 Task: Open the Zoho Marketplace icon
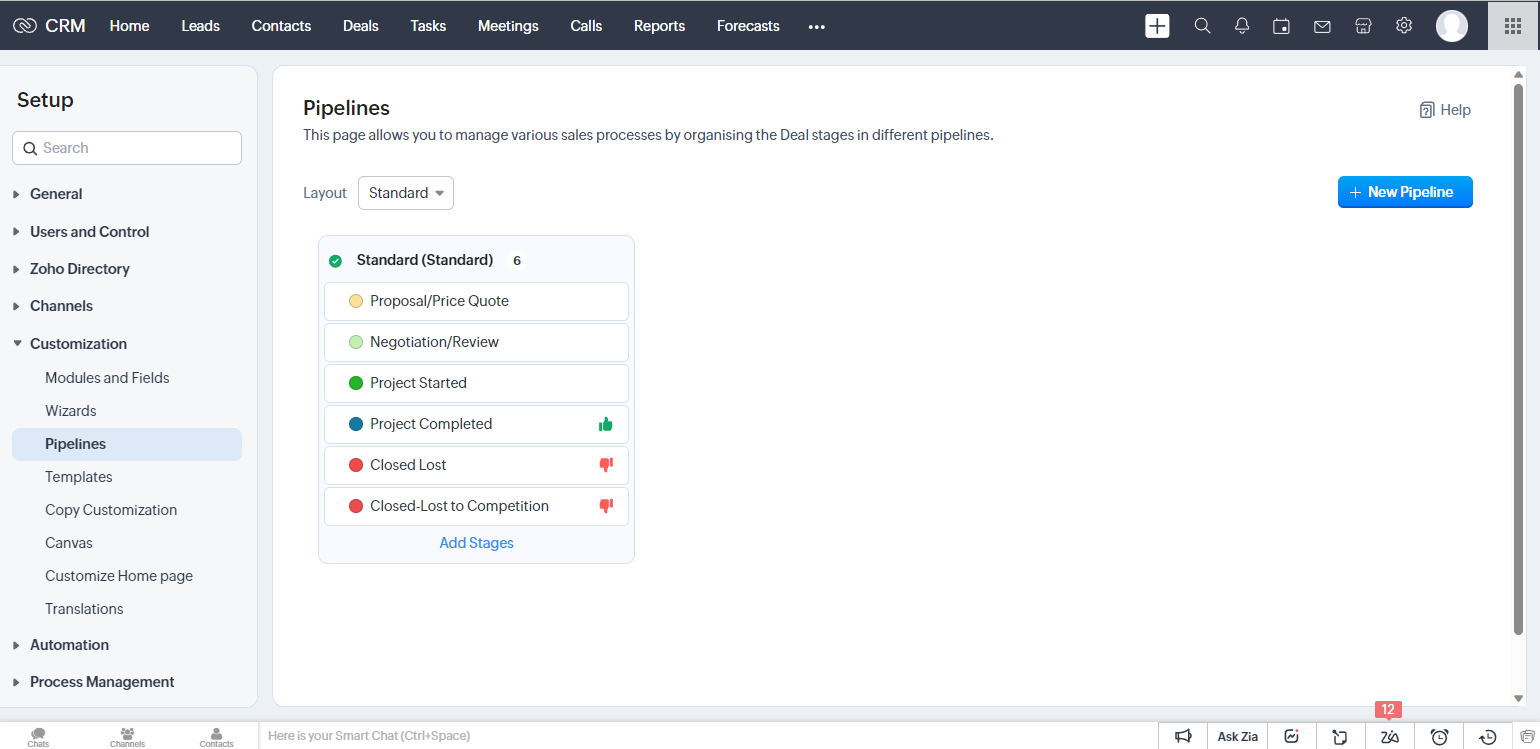pos(1362,25)
